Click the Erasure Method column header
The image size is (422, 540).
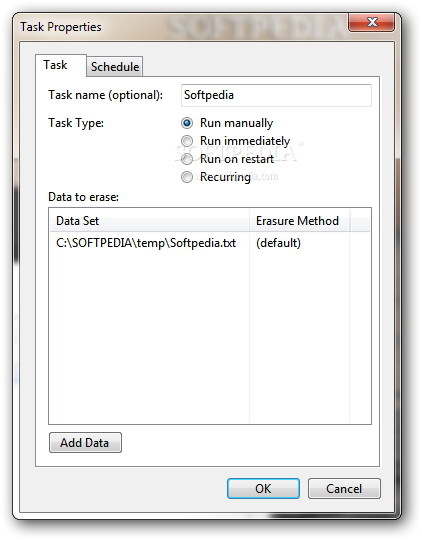299,220
